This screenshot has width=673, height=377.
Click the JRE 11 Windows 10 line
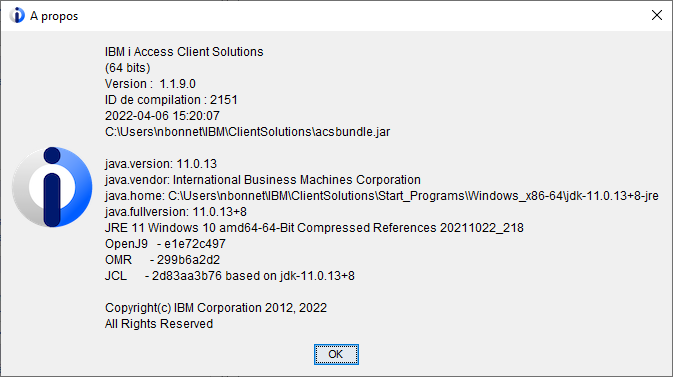pos(314,228)
